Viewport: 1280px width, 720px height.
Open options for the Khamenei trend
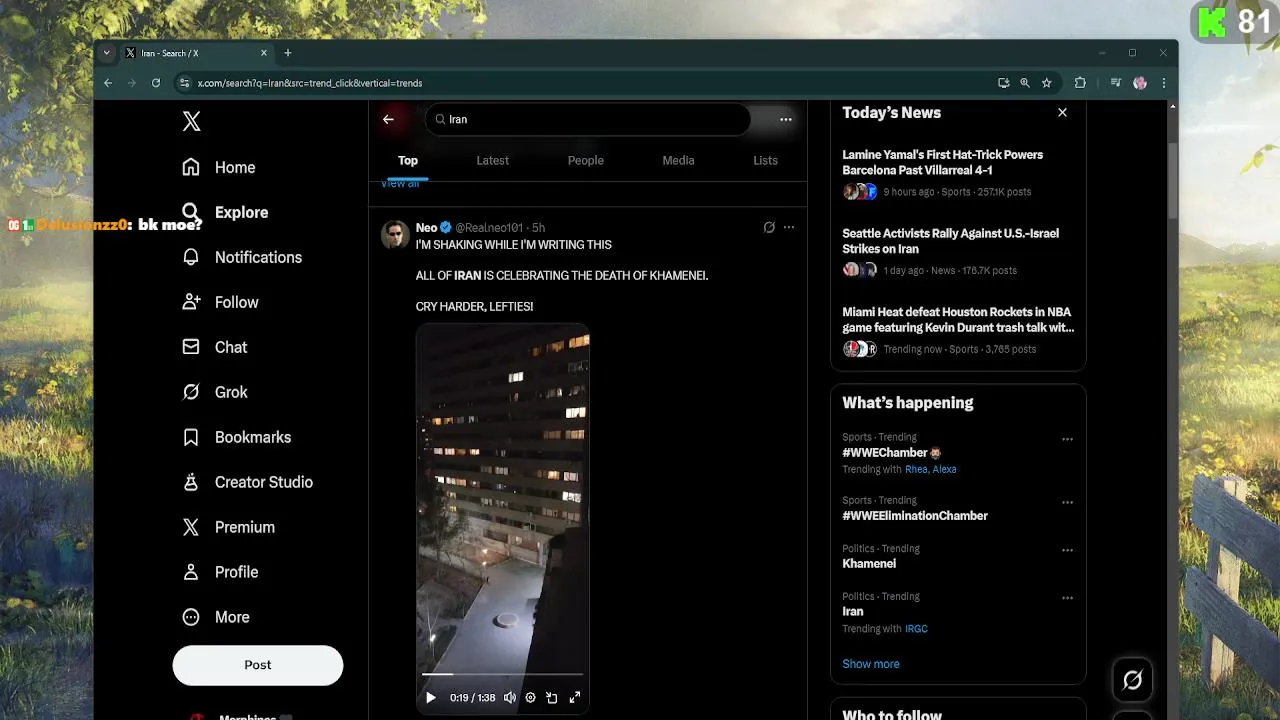(1067, 550)
